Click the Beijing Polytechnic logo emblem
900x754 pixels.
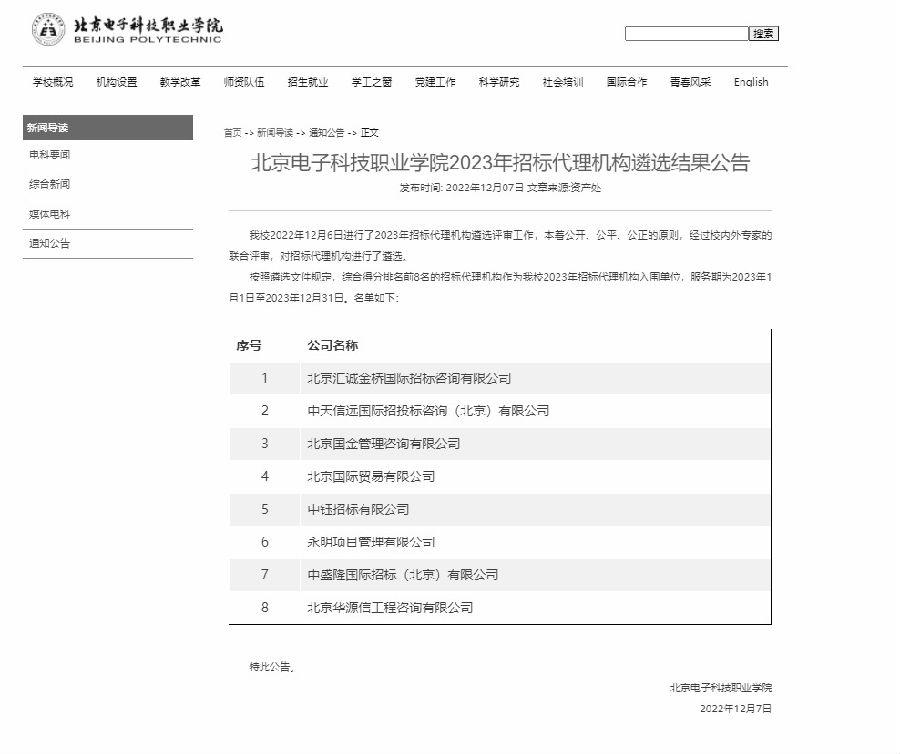click(x=49, y=29)
